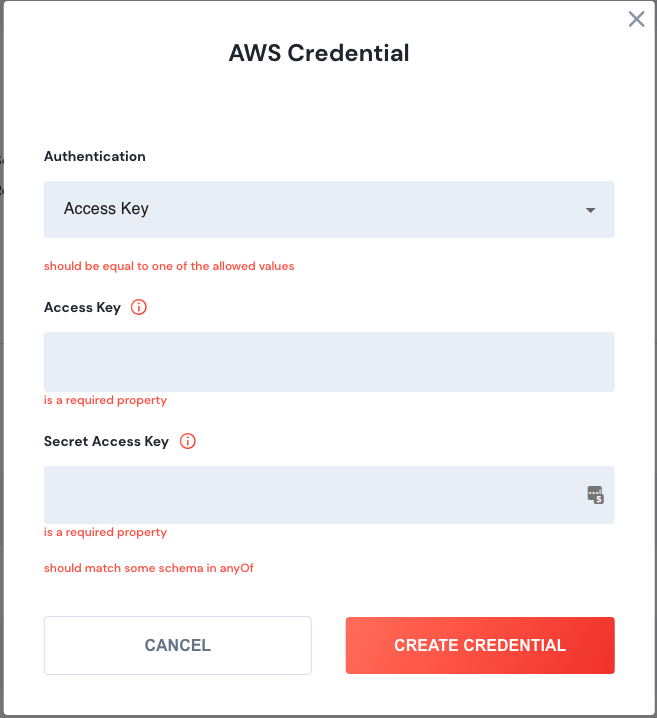Image resolution: width=657 pixels, height=718 pixels.
Task: Close the AWS Credential dialog
Action: coord(636,19)
